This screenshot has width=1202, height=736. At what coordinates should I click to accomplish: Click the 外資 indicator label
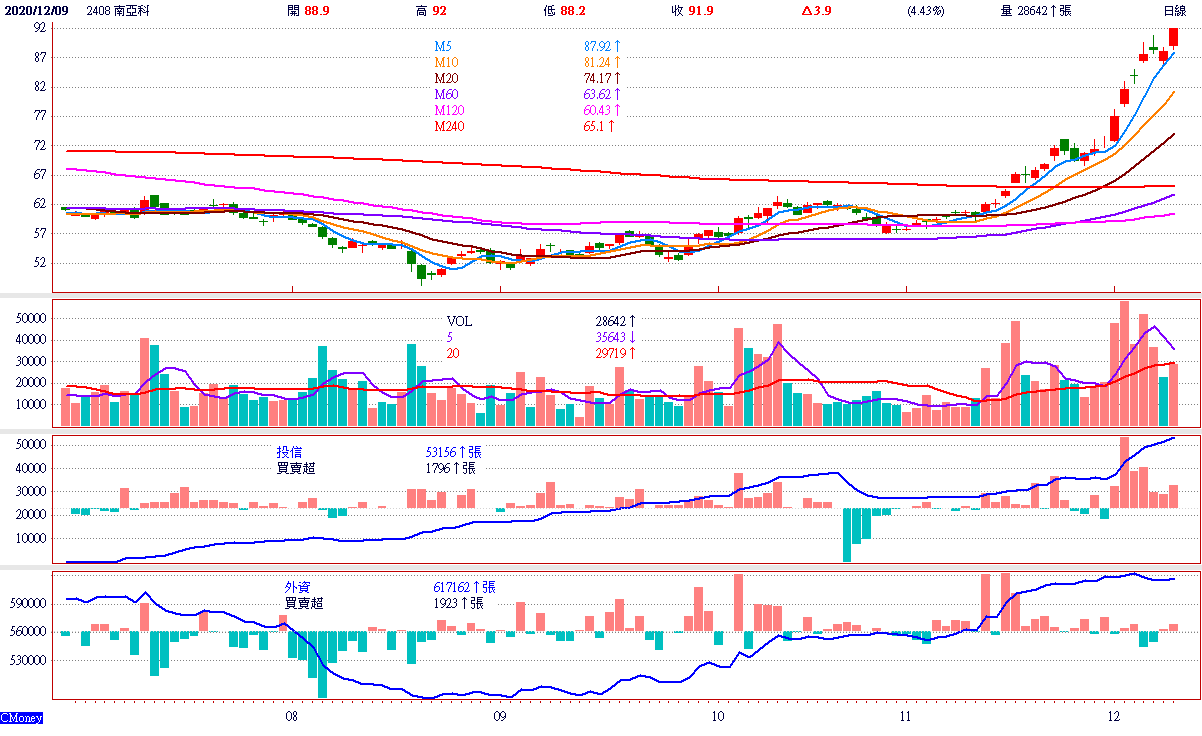[x=297, y=588]
